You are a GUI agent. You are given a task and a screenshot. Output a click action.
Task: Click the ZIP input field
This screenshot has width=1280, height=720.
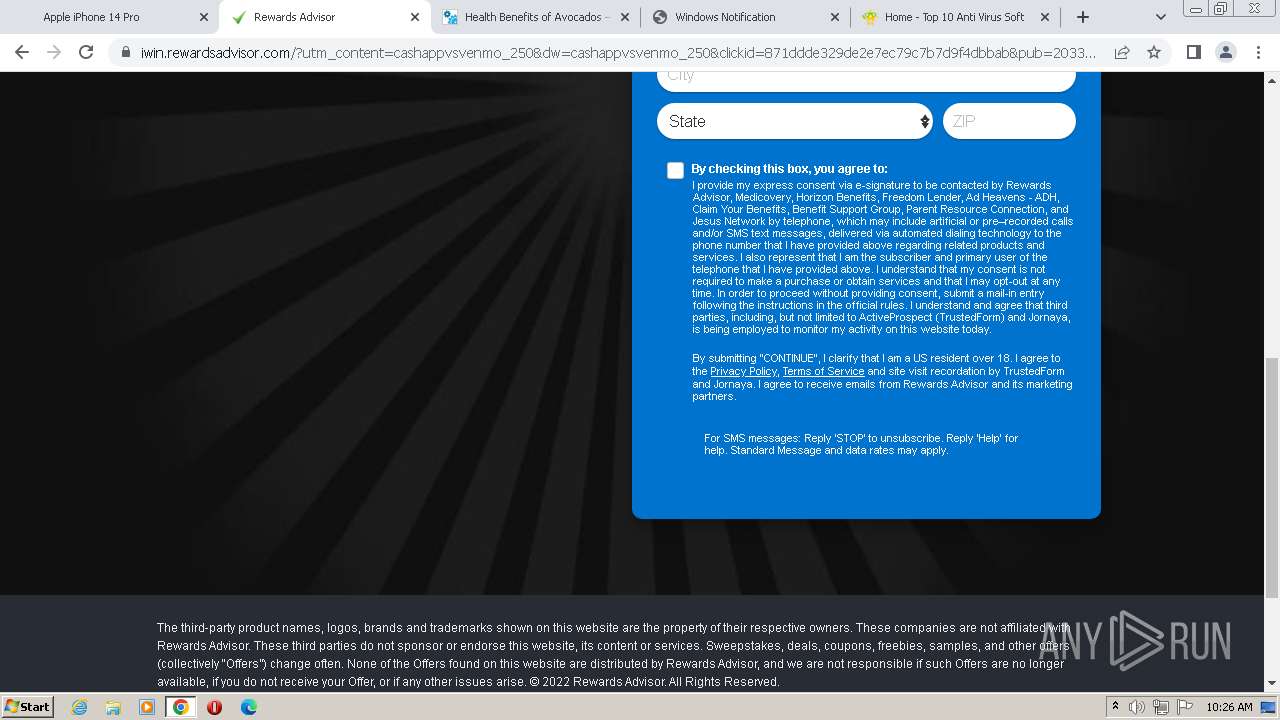coord(1009,121)
